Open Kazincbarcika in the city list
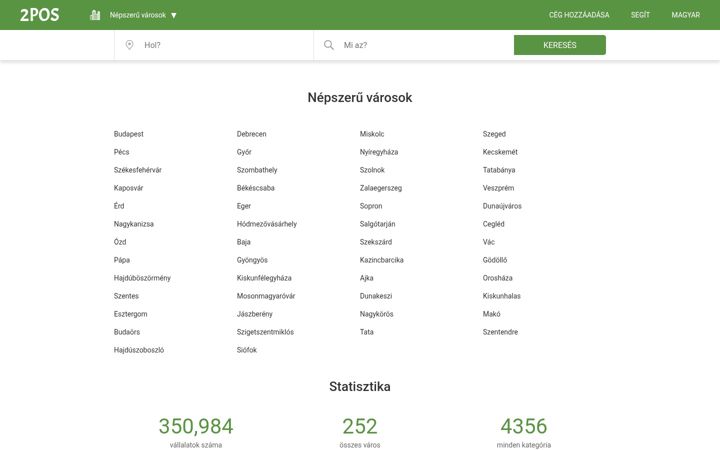Screen dimensions: 720x450 click(x=382, y=260)
